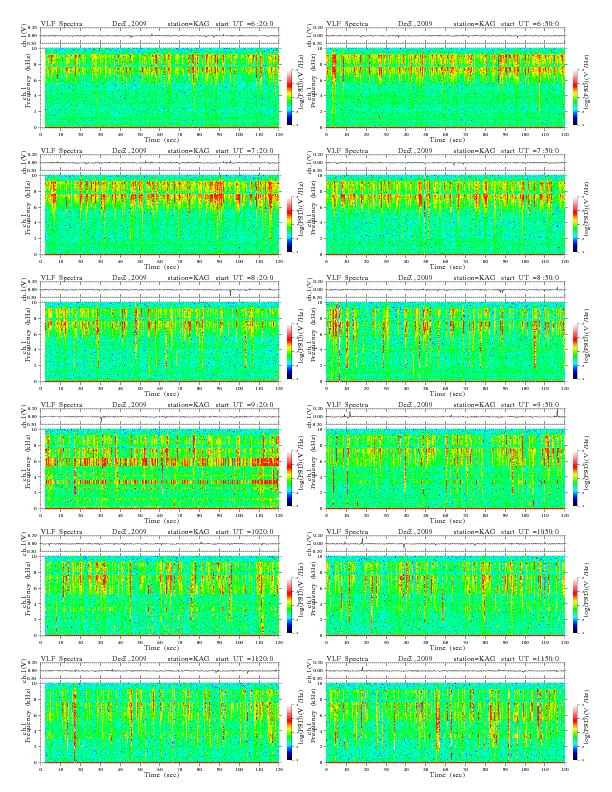
Task: Click the ch.1 (V) waveform strip above the 6:20:0 spectrogram
Action: click(x=160, y=36)
